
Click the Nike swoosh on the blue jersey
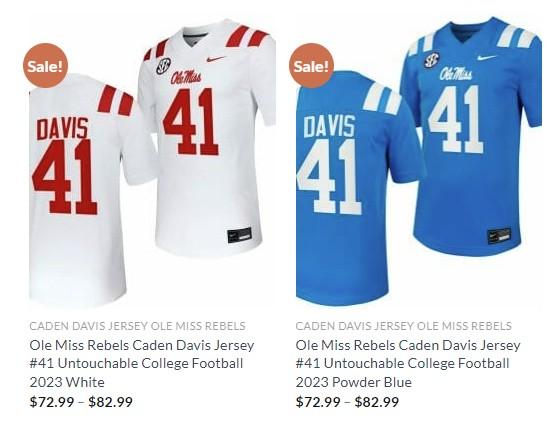[486, 57]
